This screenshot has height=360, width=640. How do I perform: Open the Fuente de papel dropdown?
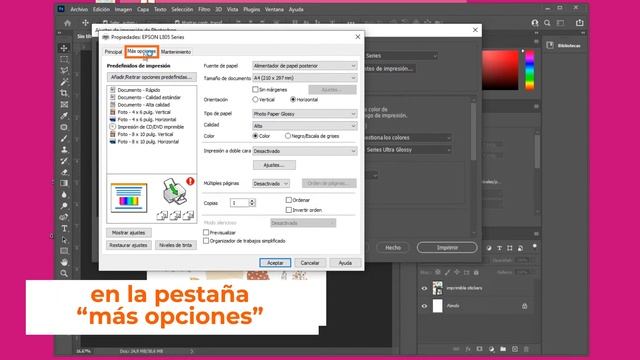point(304,66)
